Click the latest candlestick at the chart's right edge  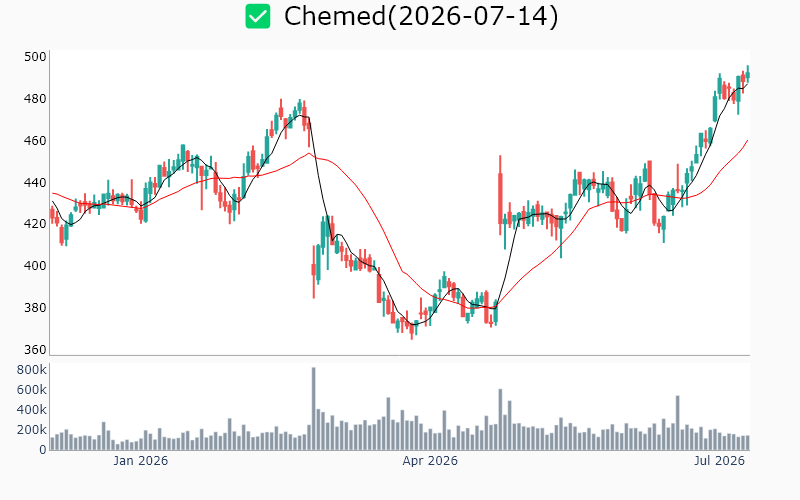[748, 74]
